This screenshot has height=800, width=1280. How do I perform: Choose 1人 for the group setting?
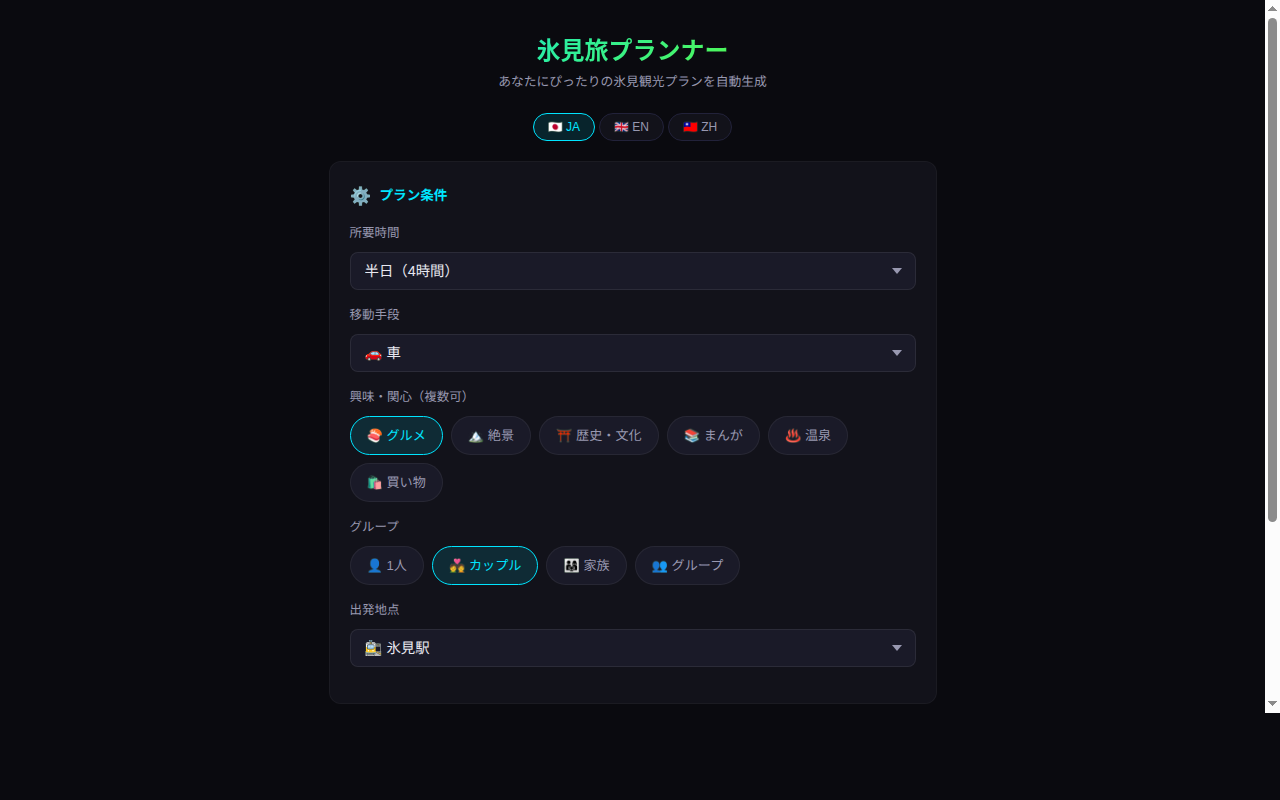point(386,565)
